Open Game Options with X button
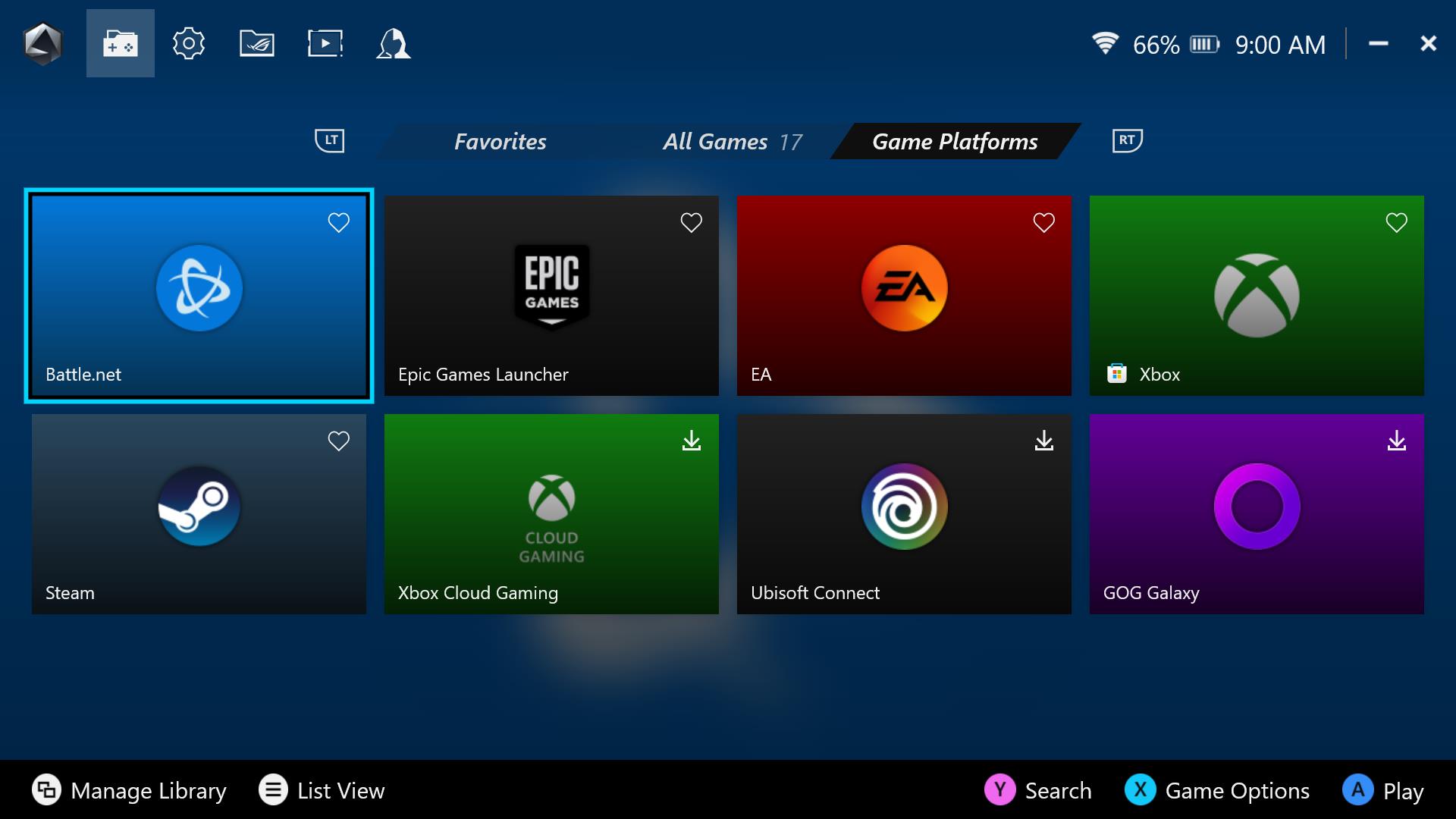 tap(1217, 790)
